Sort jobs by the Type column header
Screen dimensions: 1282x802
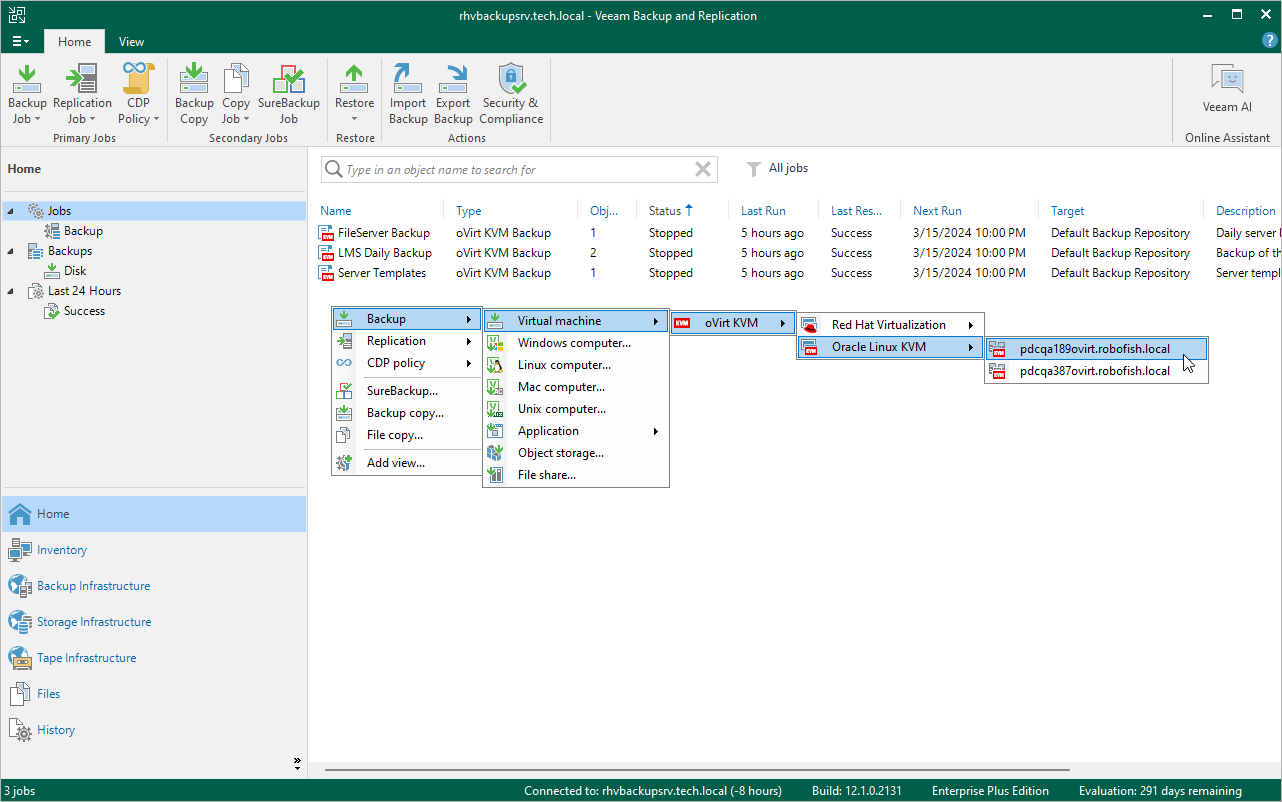(469, 211)
